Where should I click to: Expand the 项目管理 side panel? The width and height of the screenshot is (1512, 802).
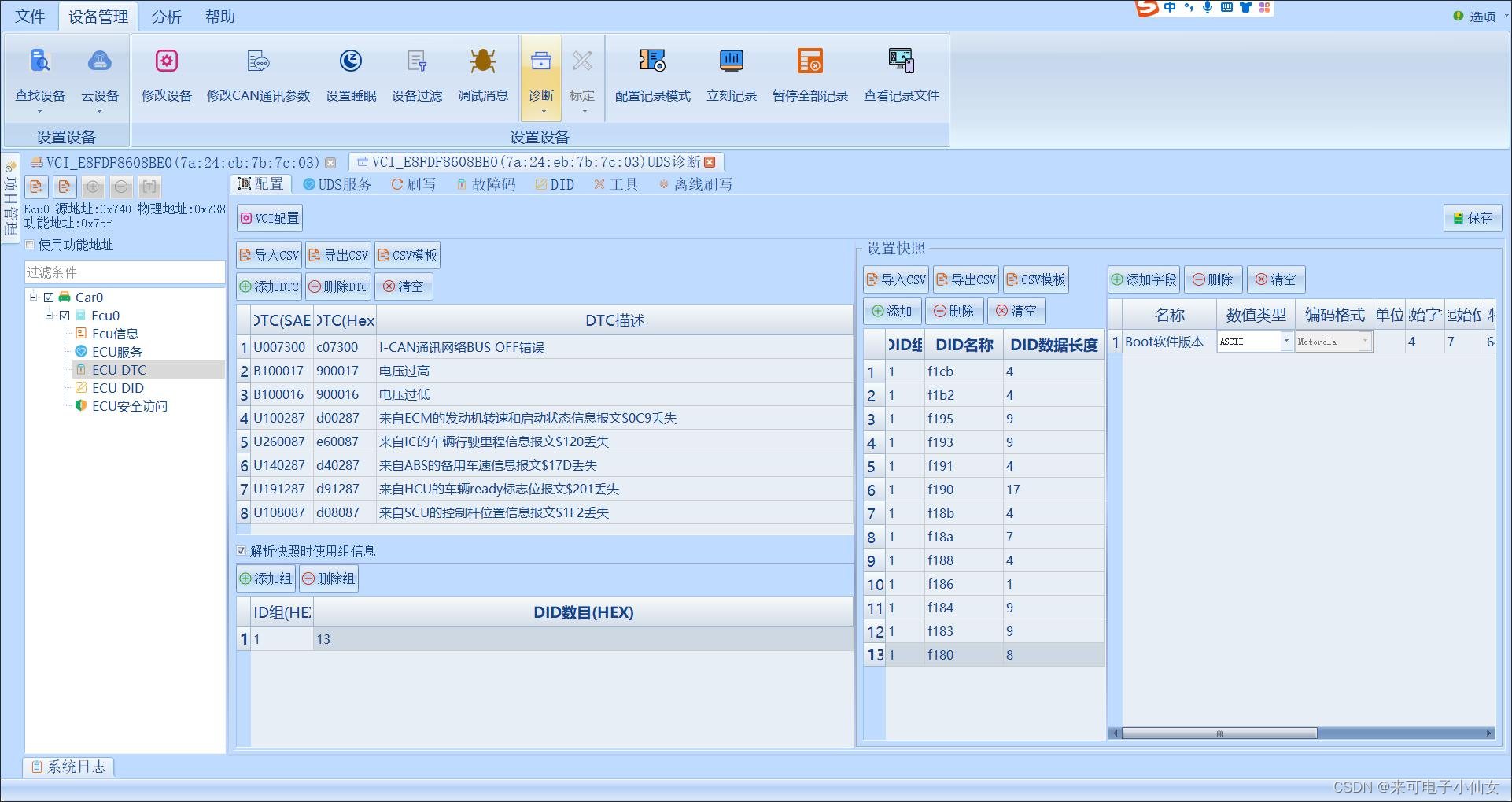11,199
